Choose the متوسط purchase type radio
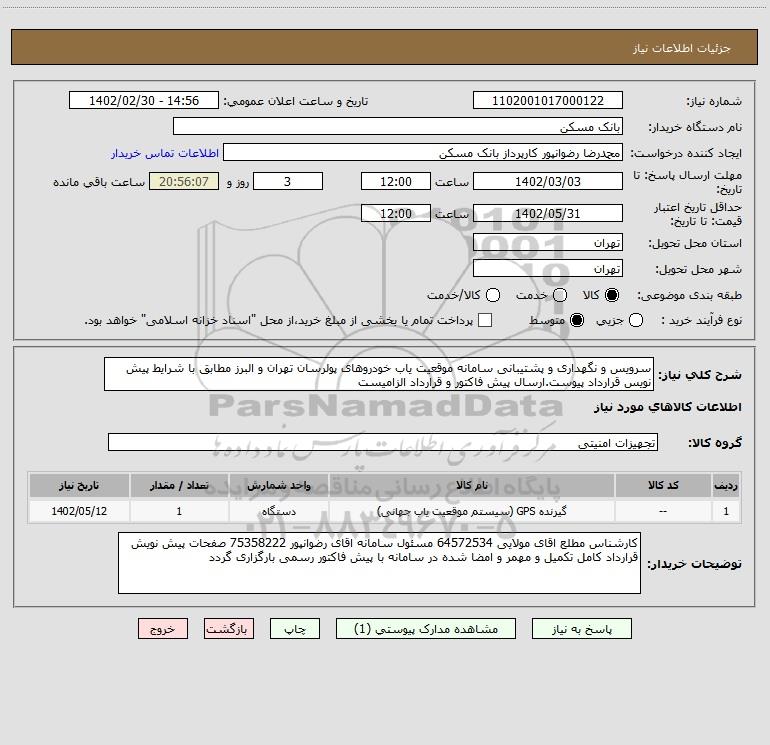The height and width of the screenshot is (745, 770). [x=577, y=320]
